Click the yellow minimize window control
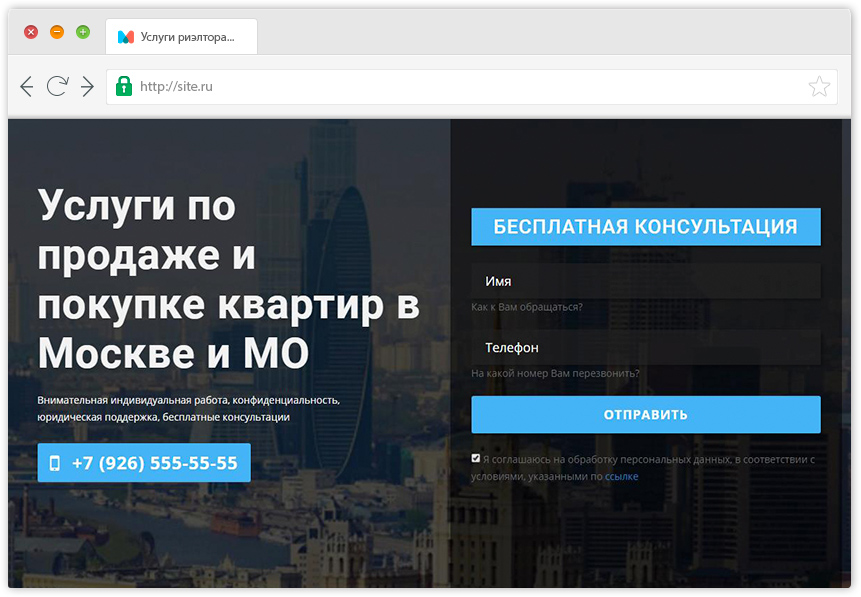This screenshot has width=861, height=597. tap(57, 31)
